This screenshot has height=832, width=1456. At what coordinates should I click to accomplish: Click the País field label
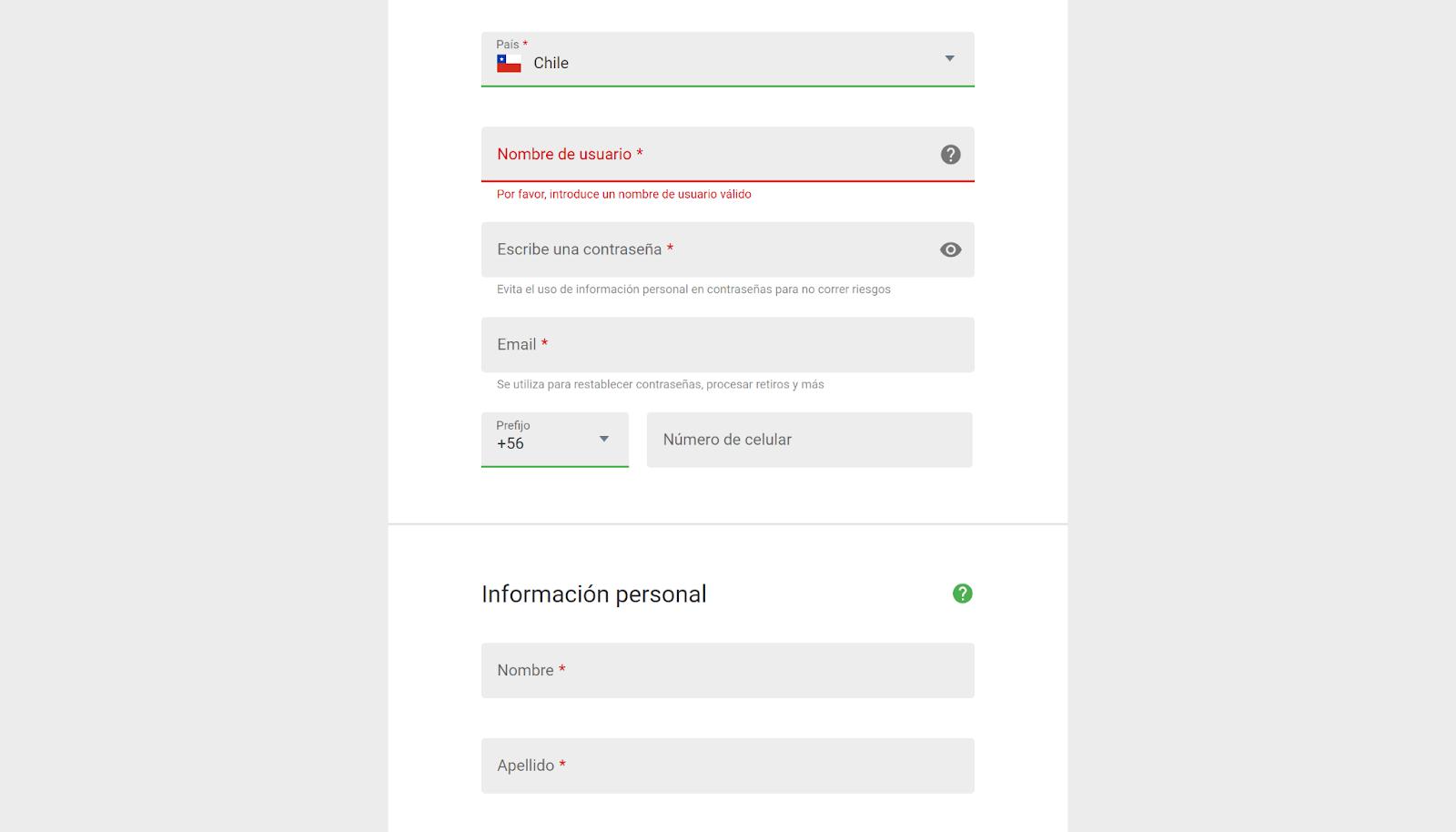508,45
